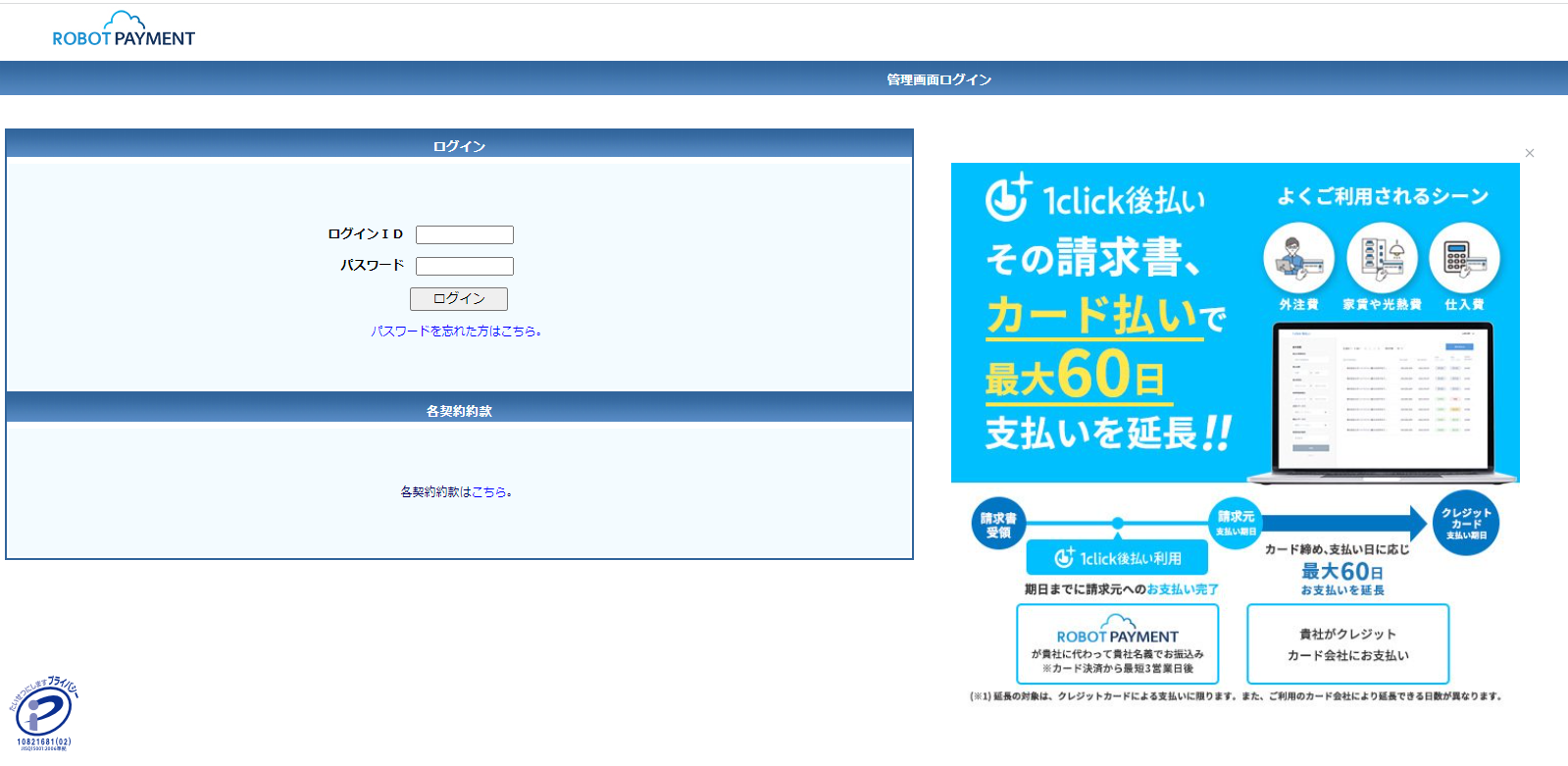
Task: Click the 1click後払い logo icon in banner
Action: [1009, 197]
